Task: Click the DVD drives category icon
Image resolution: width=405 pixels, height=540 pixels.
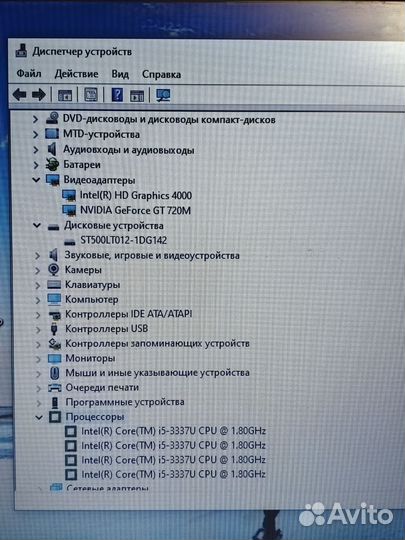Action: coord(52,118)
